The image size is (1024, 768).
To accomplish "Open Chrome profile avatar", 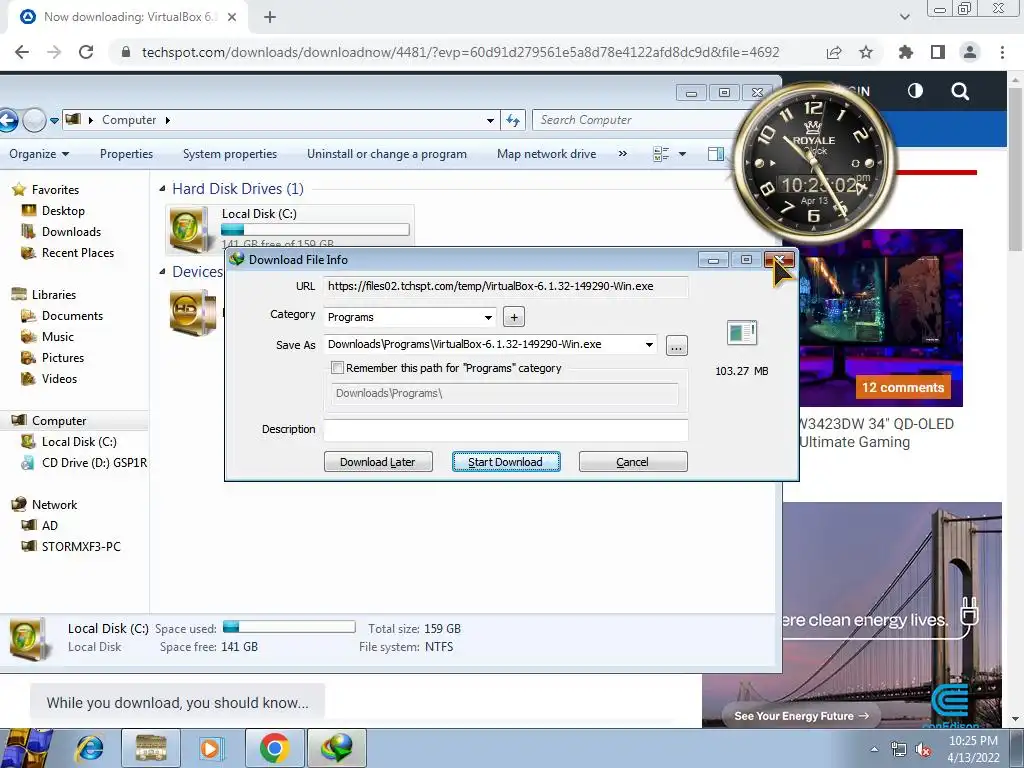I will point(970,52).
